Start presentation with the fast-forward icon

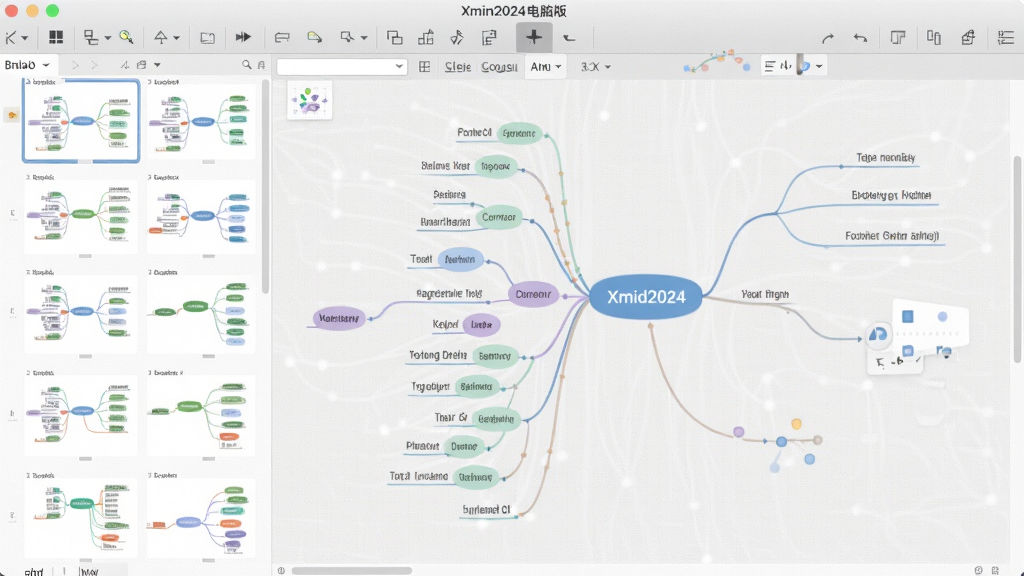243,37
